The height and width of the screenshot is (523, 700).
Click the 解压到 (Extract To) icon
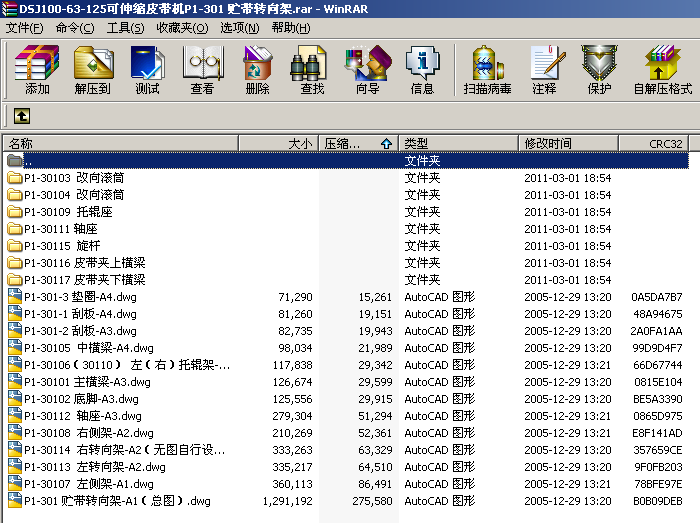(x=92, y=68)
